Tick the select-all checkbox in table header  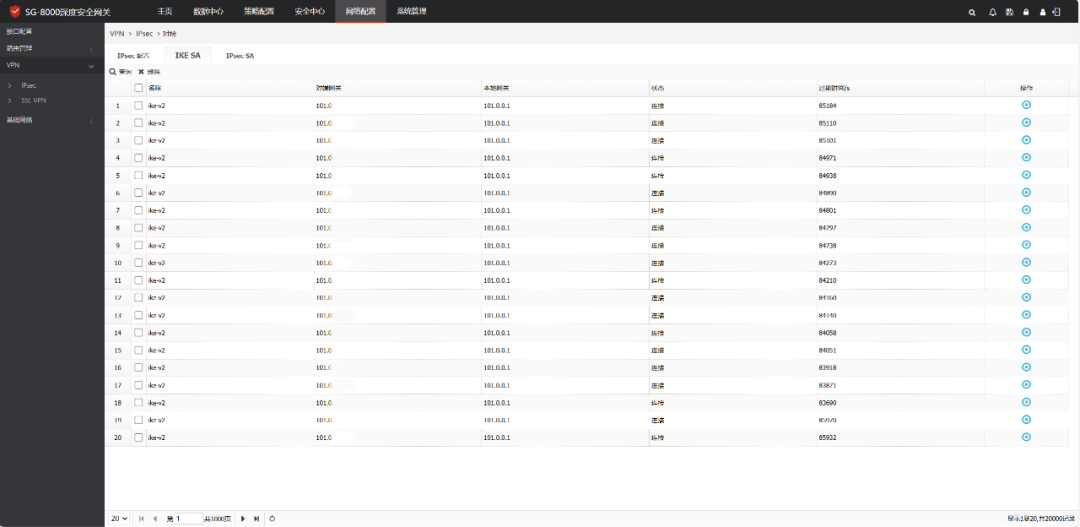[138, 88]
